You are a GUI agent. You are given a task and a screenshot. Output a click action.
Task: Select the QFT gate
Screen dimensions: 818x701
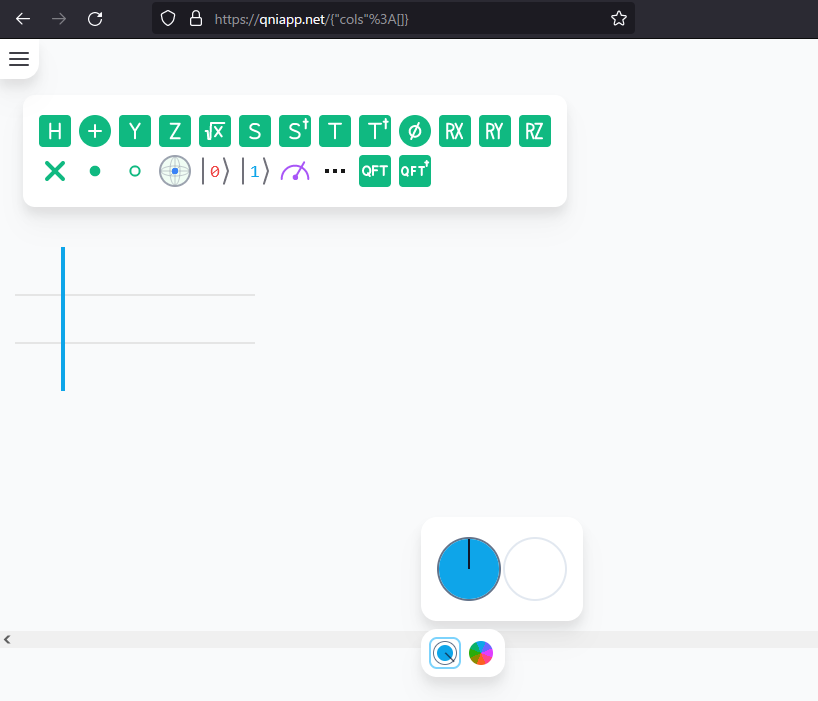coord(375,171)
